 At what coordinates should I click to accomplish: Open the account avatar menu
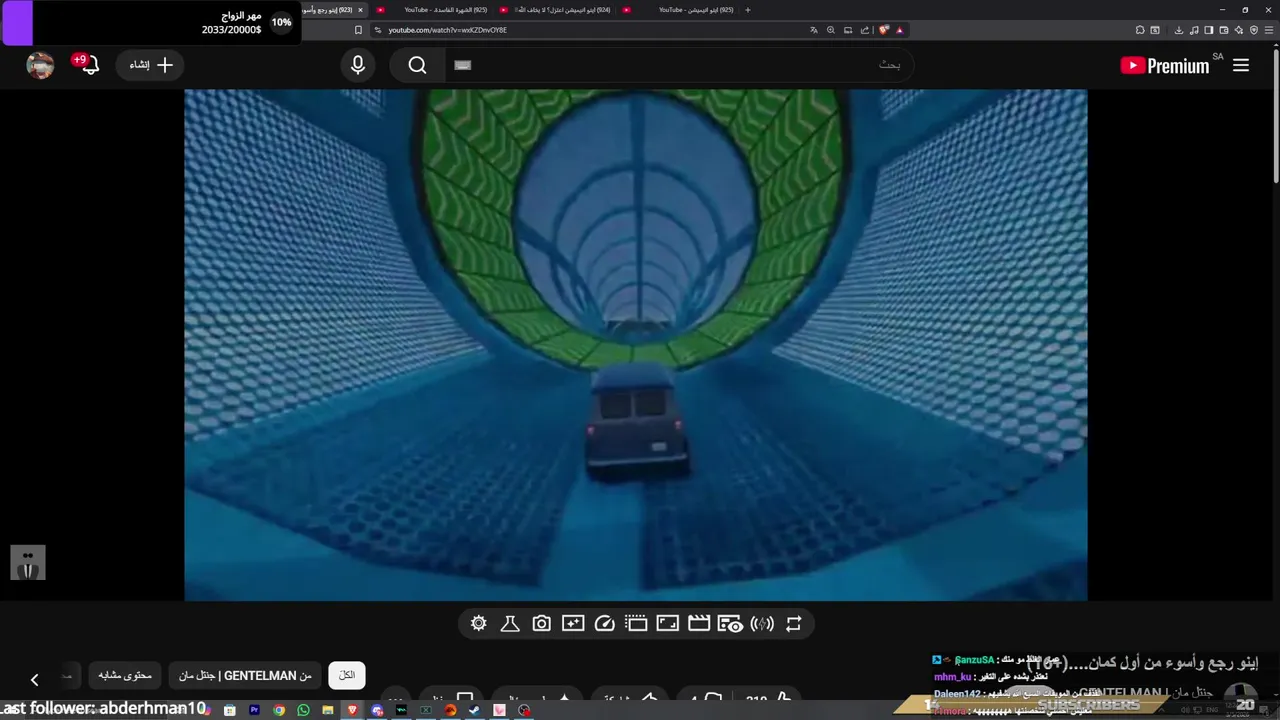click(40, 65)
